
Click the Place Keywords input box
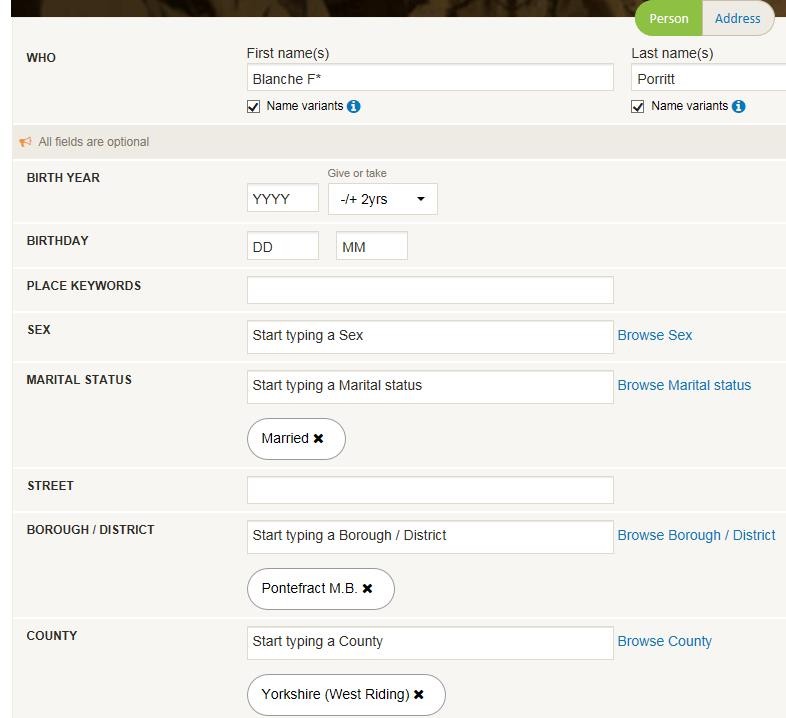[430, 290]
